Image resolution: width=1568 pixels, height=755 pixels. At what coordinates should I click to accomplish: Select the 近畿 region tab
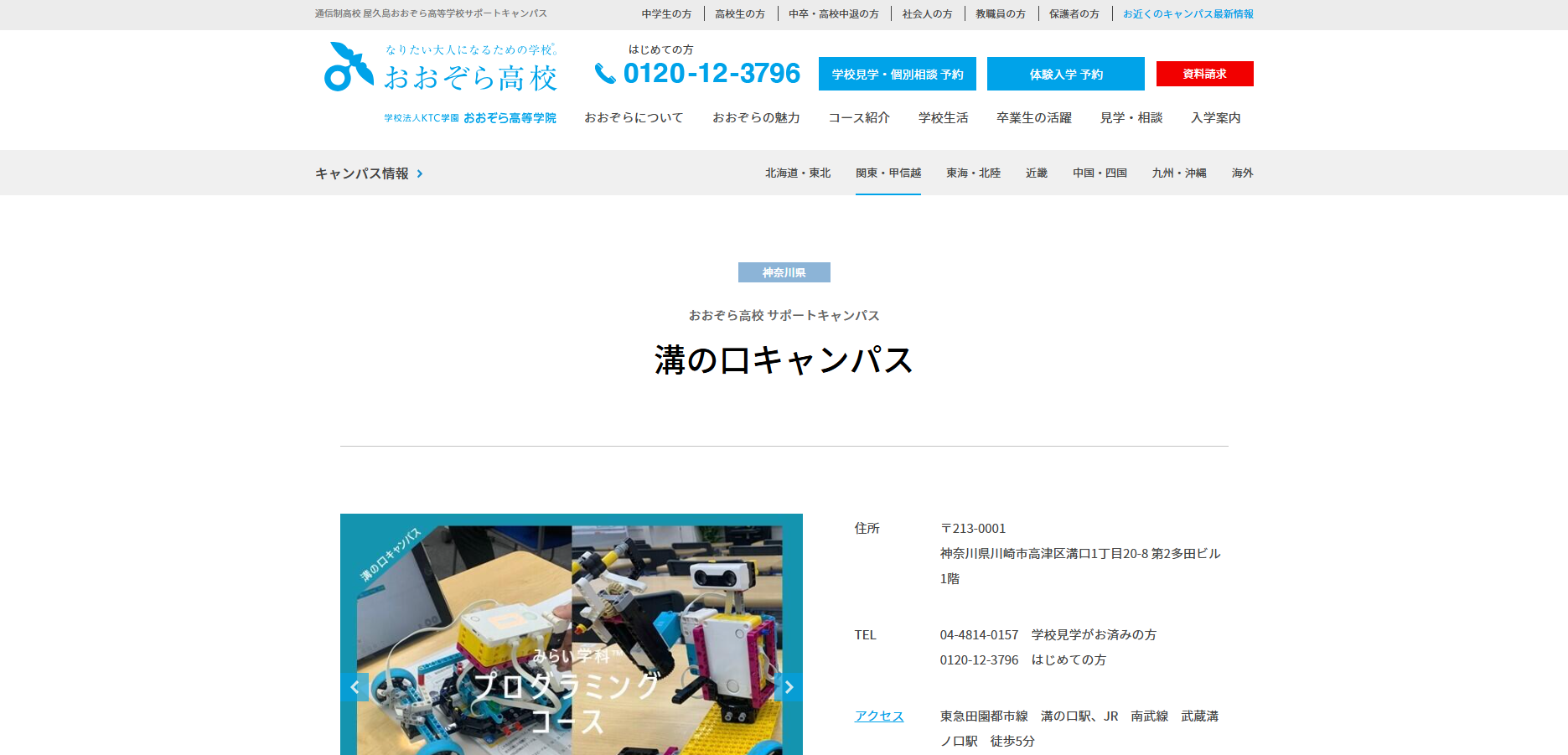[x=1037, y=173]
